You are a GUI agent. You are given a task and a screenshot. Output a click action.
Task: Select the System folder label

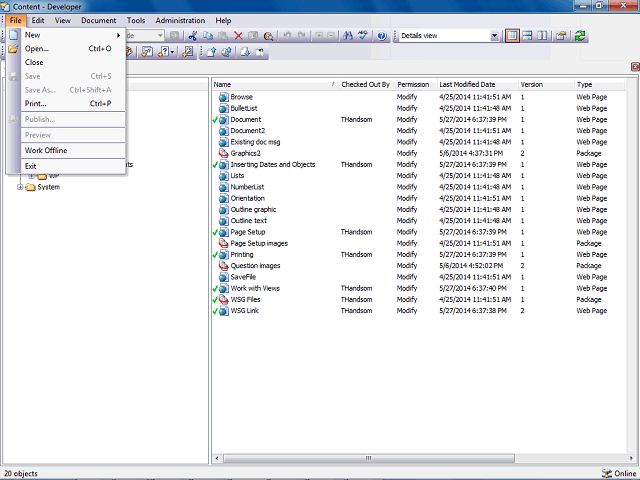click(x=49, y=187)
